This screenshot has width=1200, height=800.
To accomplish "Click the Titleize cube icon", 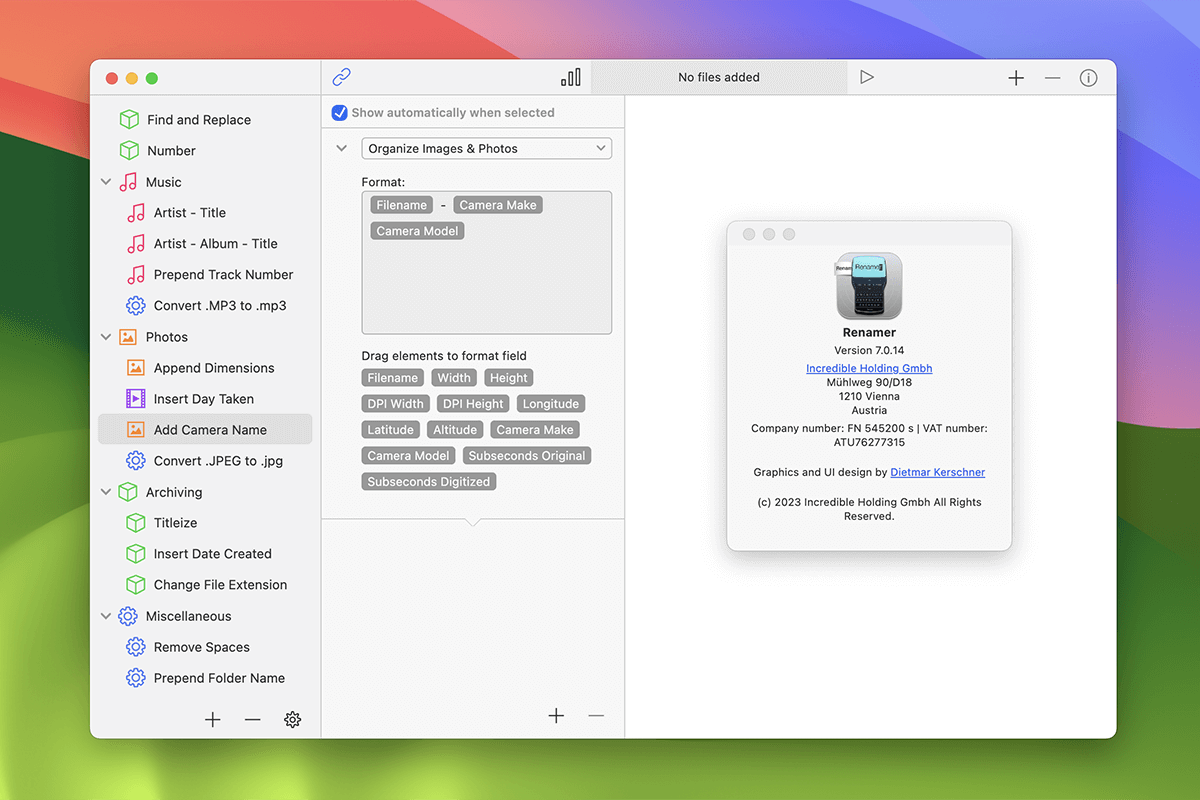I will 136,523.
